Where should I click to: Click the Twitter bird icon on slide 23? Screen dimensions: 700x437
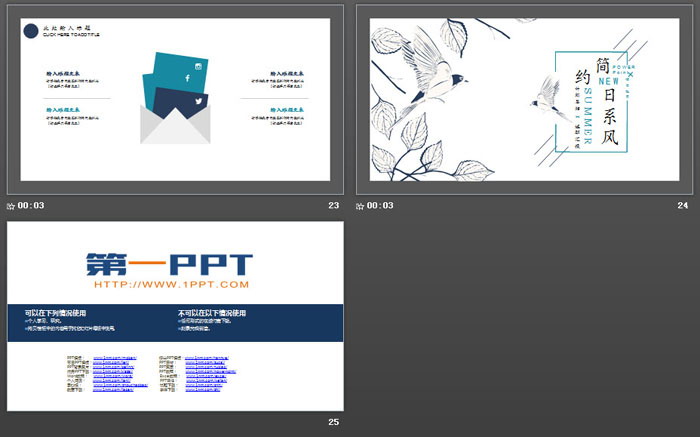coord(197,102)
